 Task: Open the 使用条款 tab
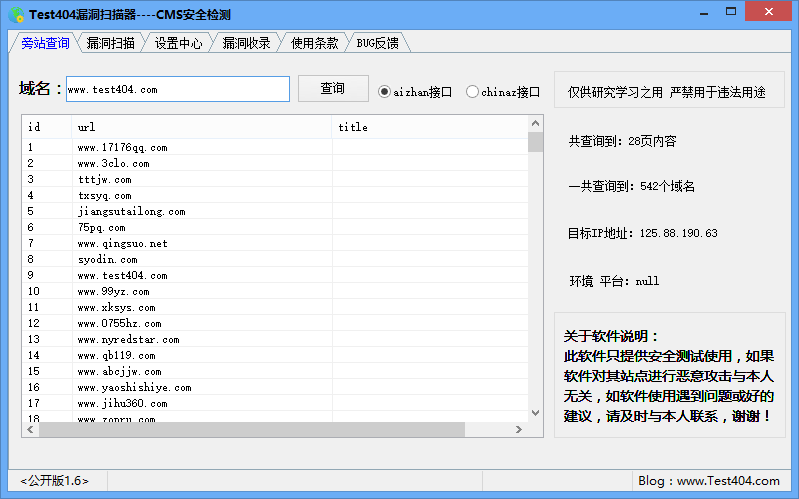coord(314,43)
